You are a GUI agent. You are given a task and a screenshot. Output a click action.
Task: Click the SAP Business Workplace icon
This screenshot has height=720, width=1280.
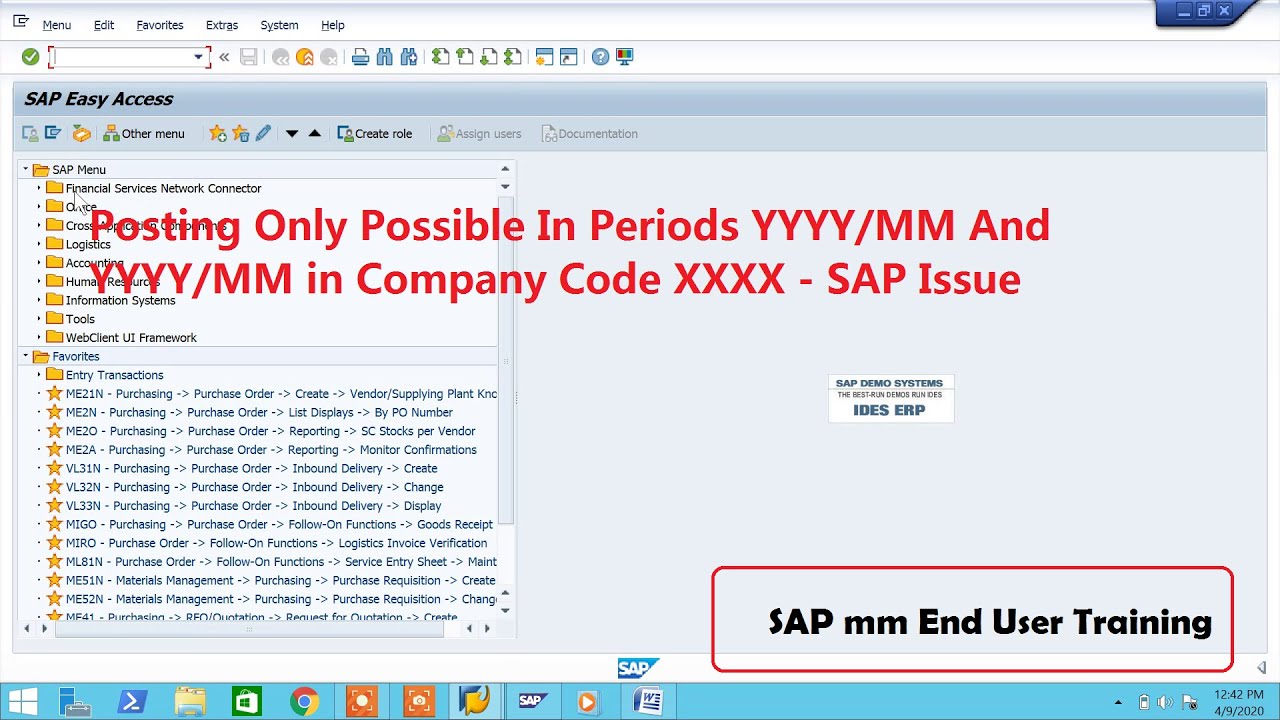(x=82, y=133)
